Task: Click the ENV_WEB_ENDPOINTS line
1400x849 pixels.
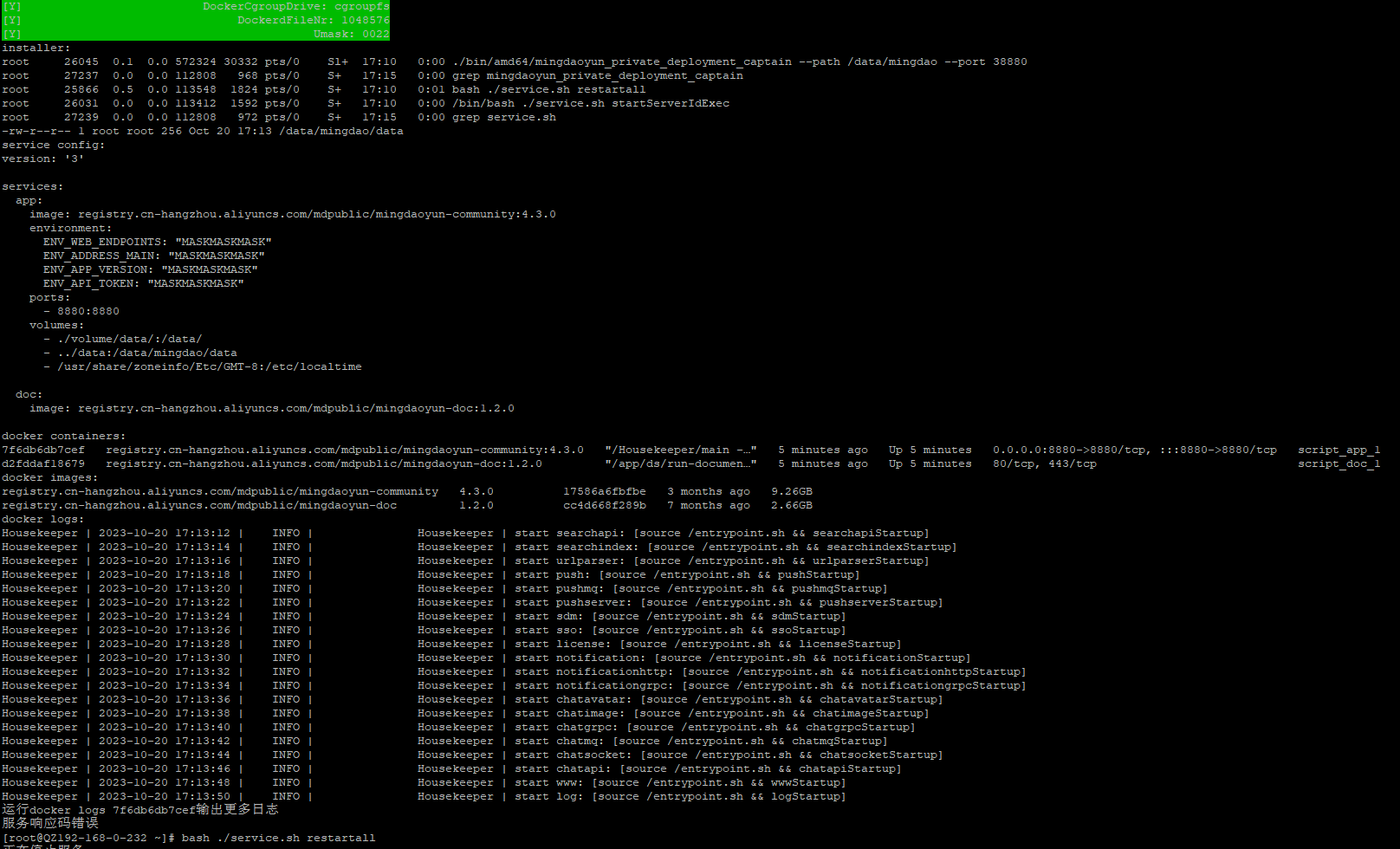Action: pyautogui.click(x=158, y=242)
